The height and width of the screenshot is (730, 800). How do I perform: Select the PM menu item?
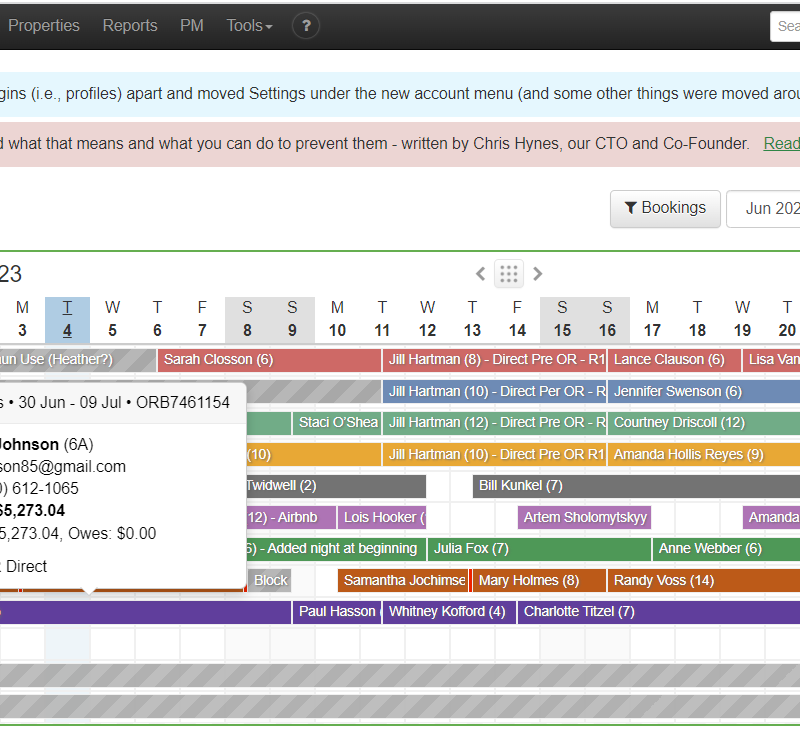pyautogui.click(x=191, y=26)
